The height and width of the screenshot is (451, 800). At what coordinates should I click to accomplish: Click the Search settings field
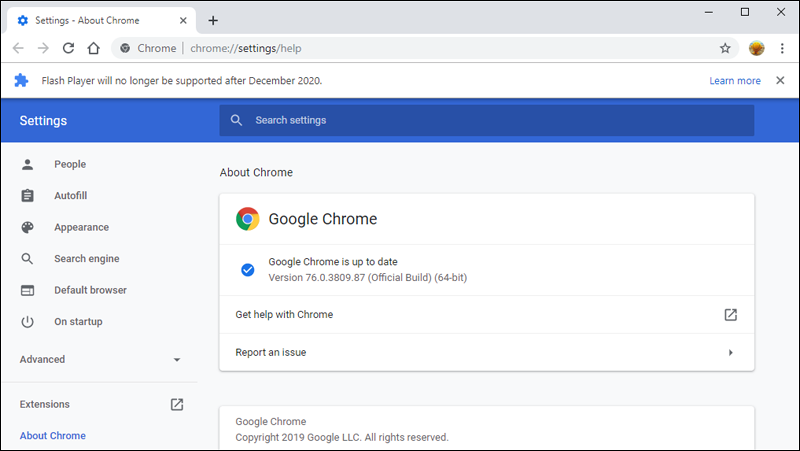click(x=487, y=120)
